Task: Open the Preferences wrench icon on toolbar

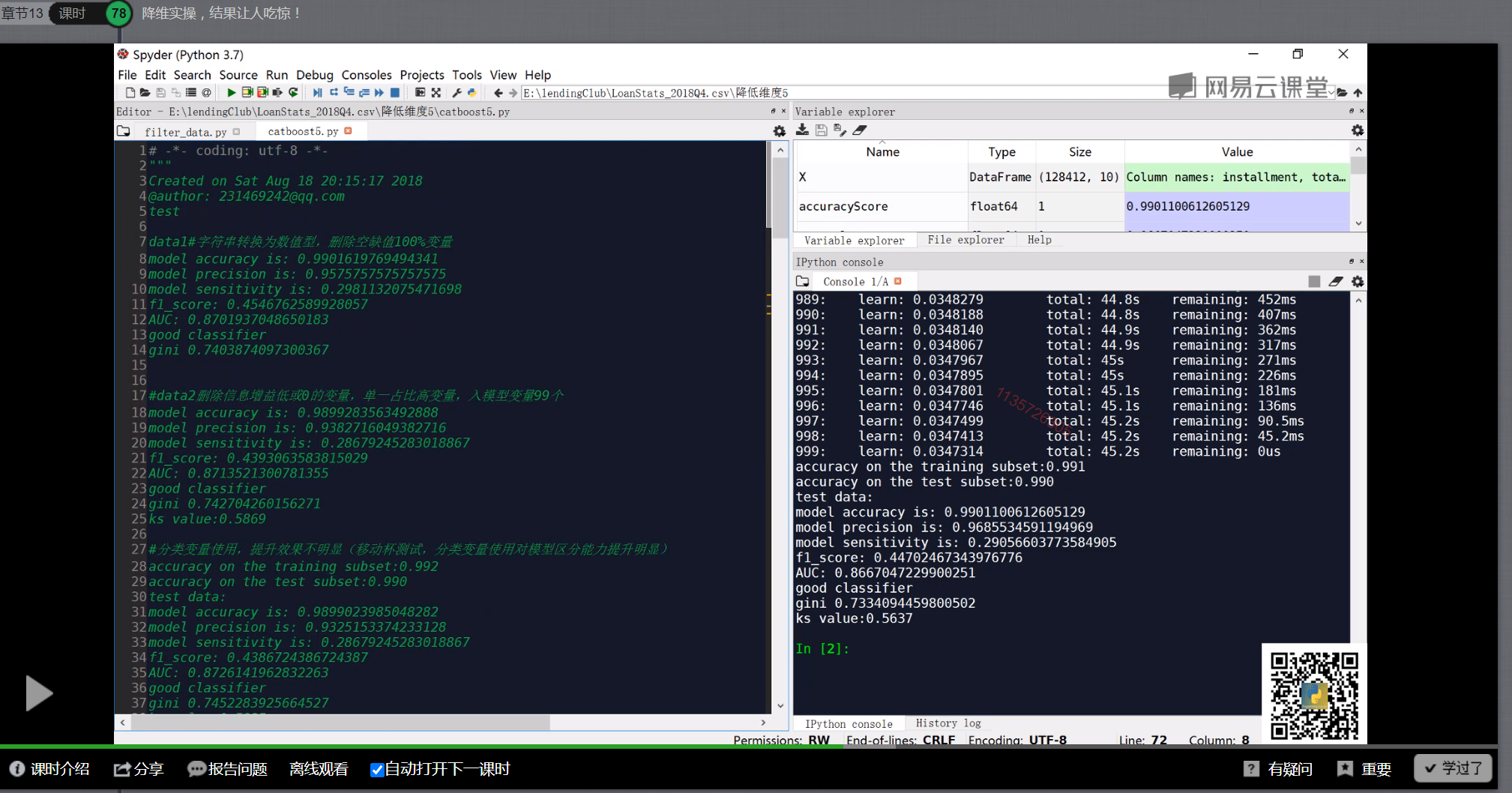Action: click(458, 92)
